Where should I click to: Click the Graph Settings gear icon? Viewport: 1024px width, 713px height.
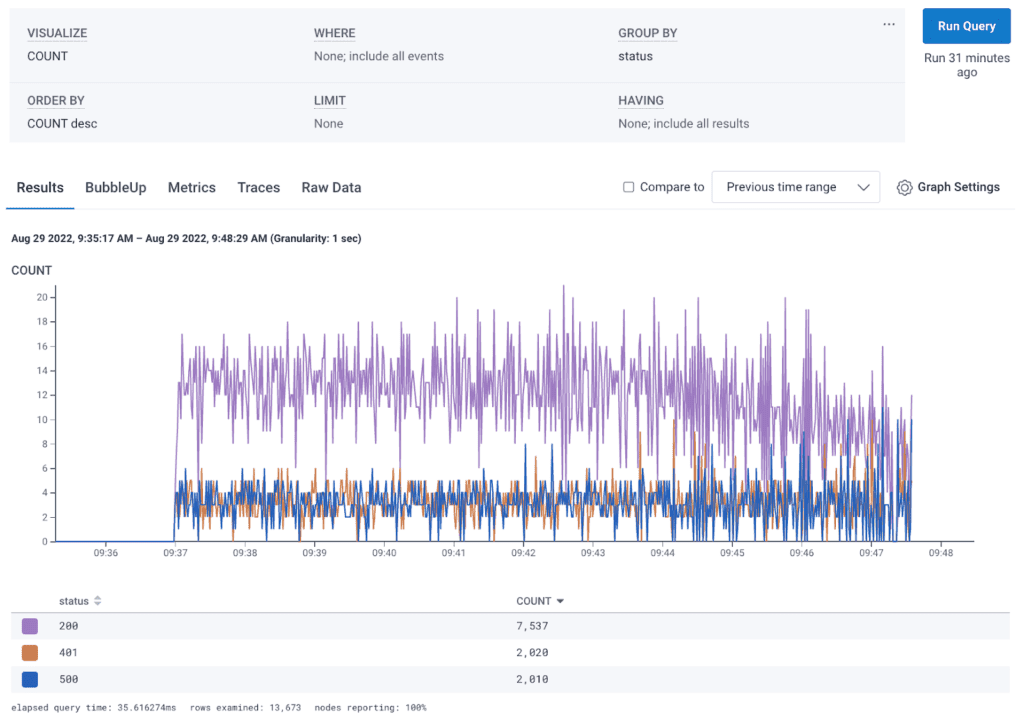click(x=904, y=187)
